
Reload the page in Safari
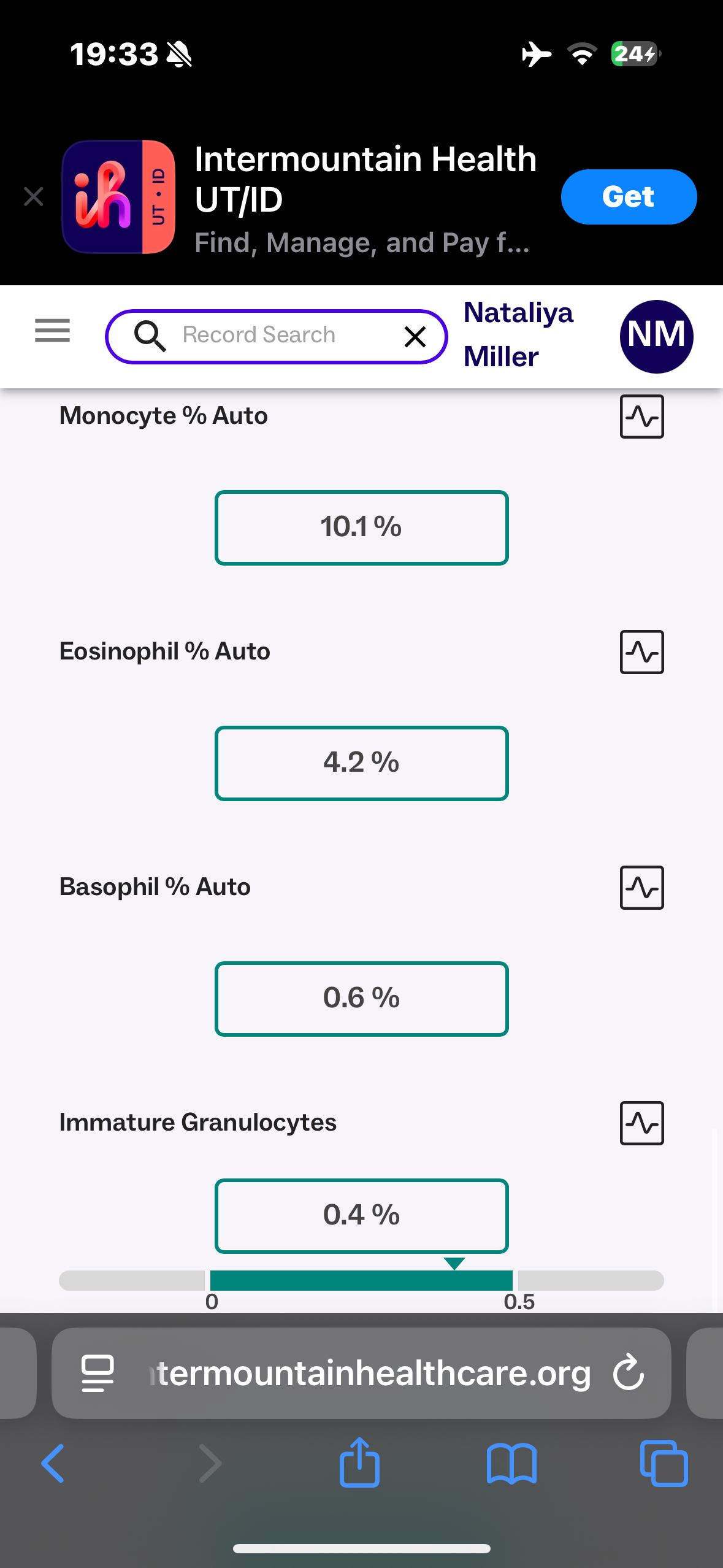click(x=629, y=1372)
